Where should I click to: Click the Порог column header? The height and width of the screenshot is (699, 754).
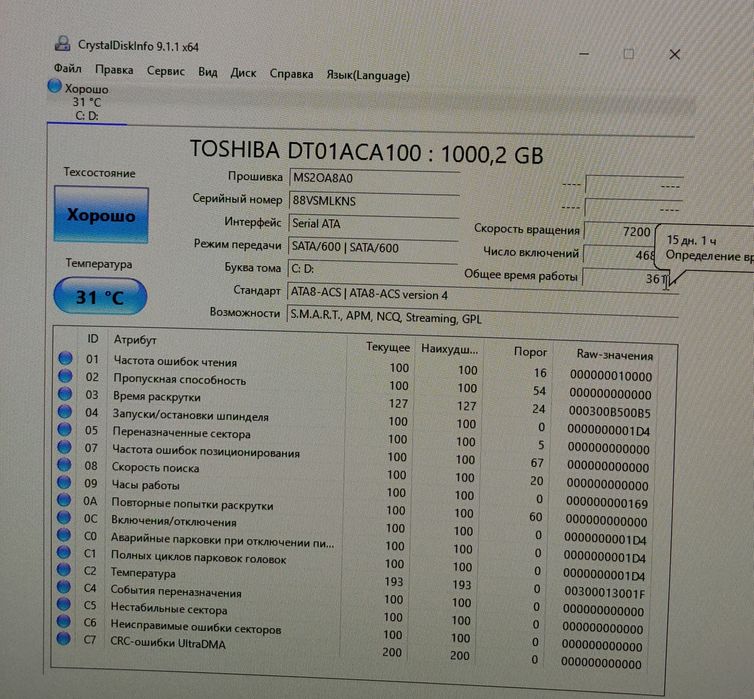pyautogui.click(x=530, y=352)
